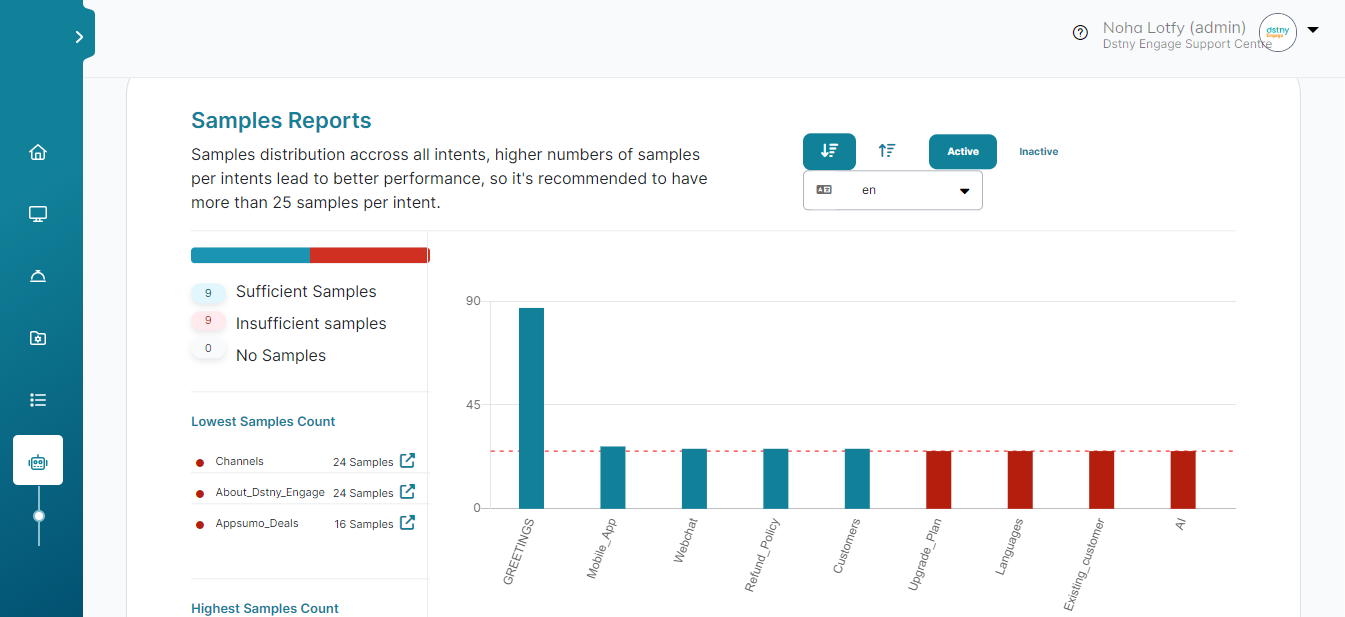Select the Home icon in the sidebar

tap(38, 151)
